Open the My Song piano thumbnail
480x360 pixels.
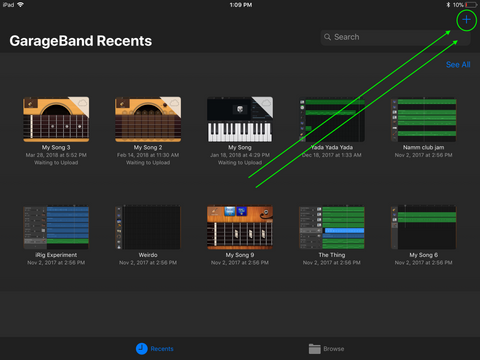pyautogui.click(x=240, y=119)
